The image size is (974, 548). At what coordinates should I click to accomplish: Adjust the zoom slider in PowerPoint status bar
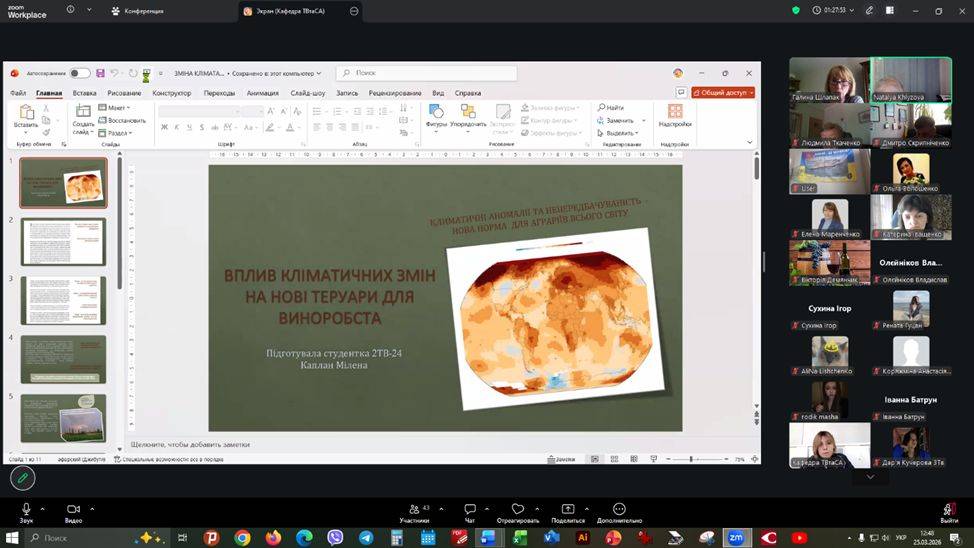(691, 459)
